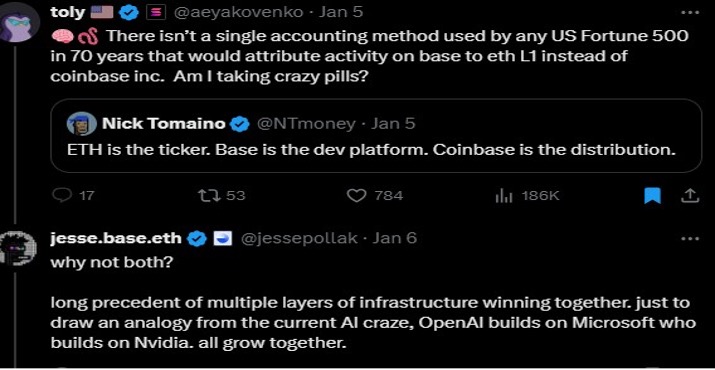Viewport: 715px width, 370px height.
Task: Click toly's verified blue badge
Action: (129, 12)
